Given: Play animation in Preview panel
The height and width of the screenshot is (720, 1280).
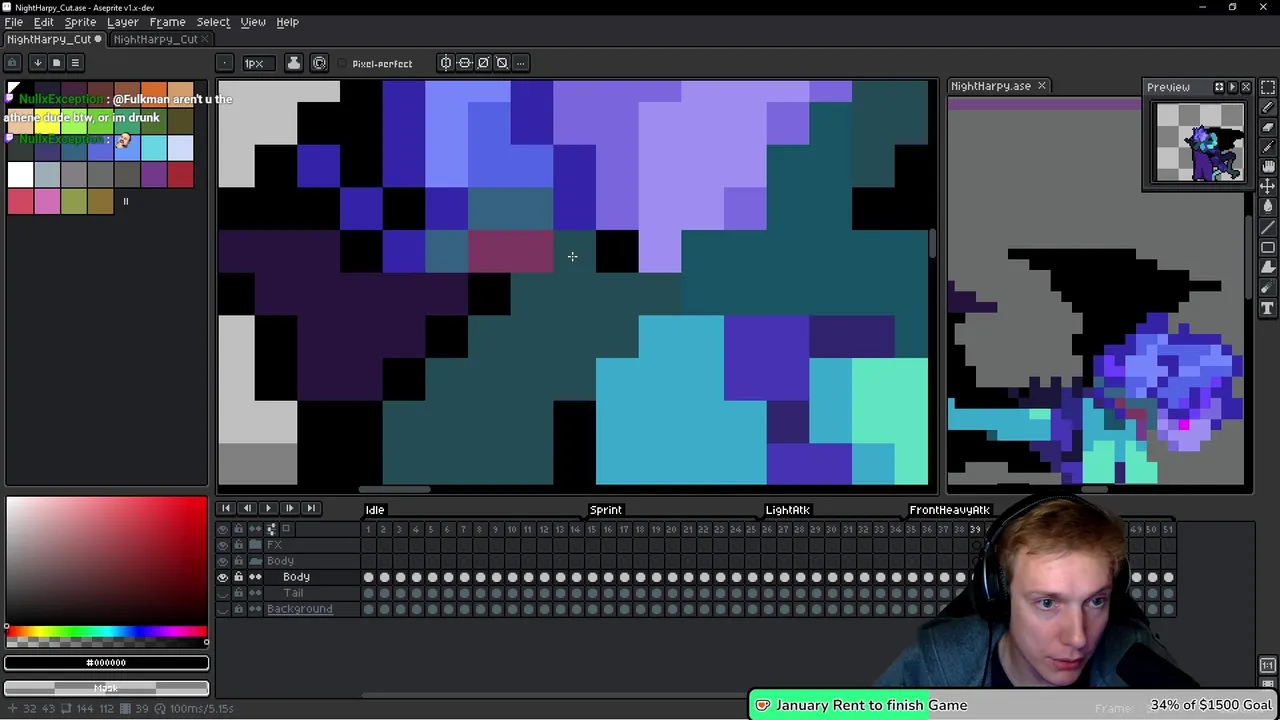Looking at the screenshot, I should (1232, 87).
